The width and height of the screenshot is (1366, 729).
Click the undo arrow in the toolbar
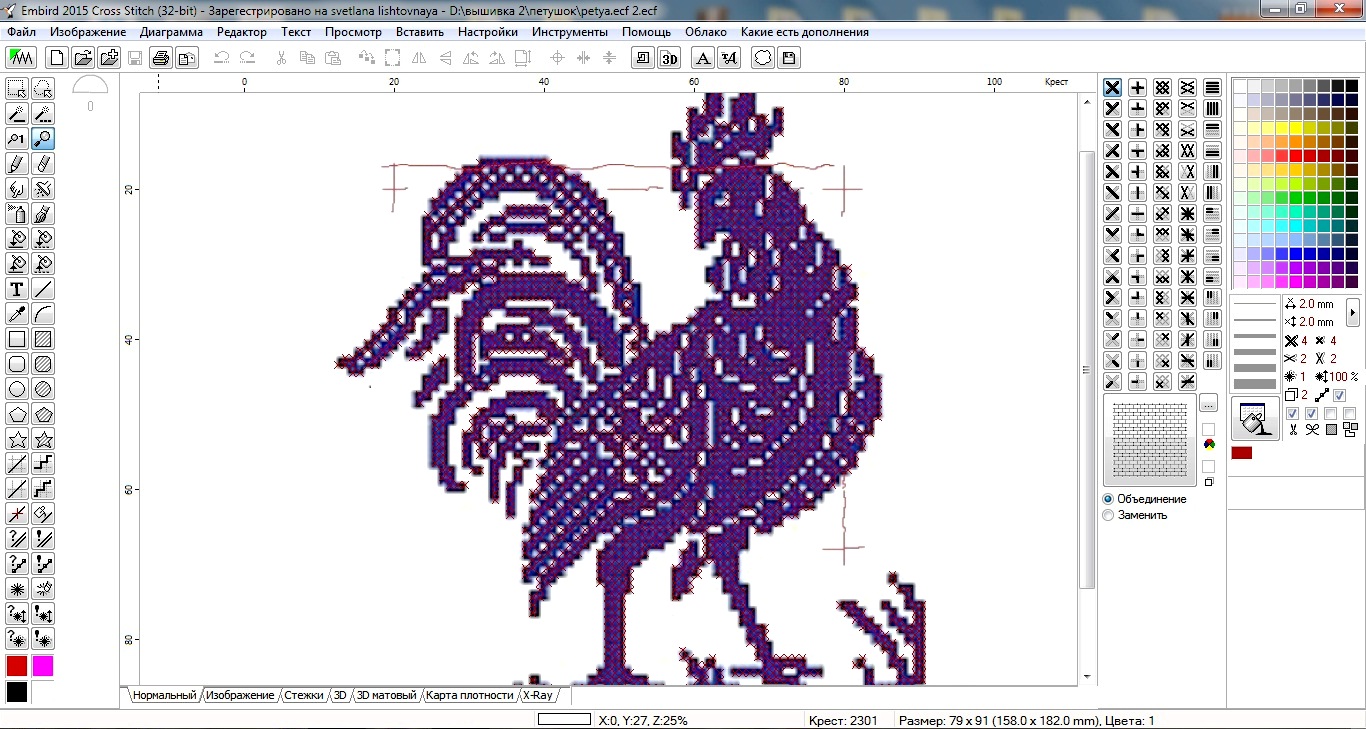[222, 58]
